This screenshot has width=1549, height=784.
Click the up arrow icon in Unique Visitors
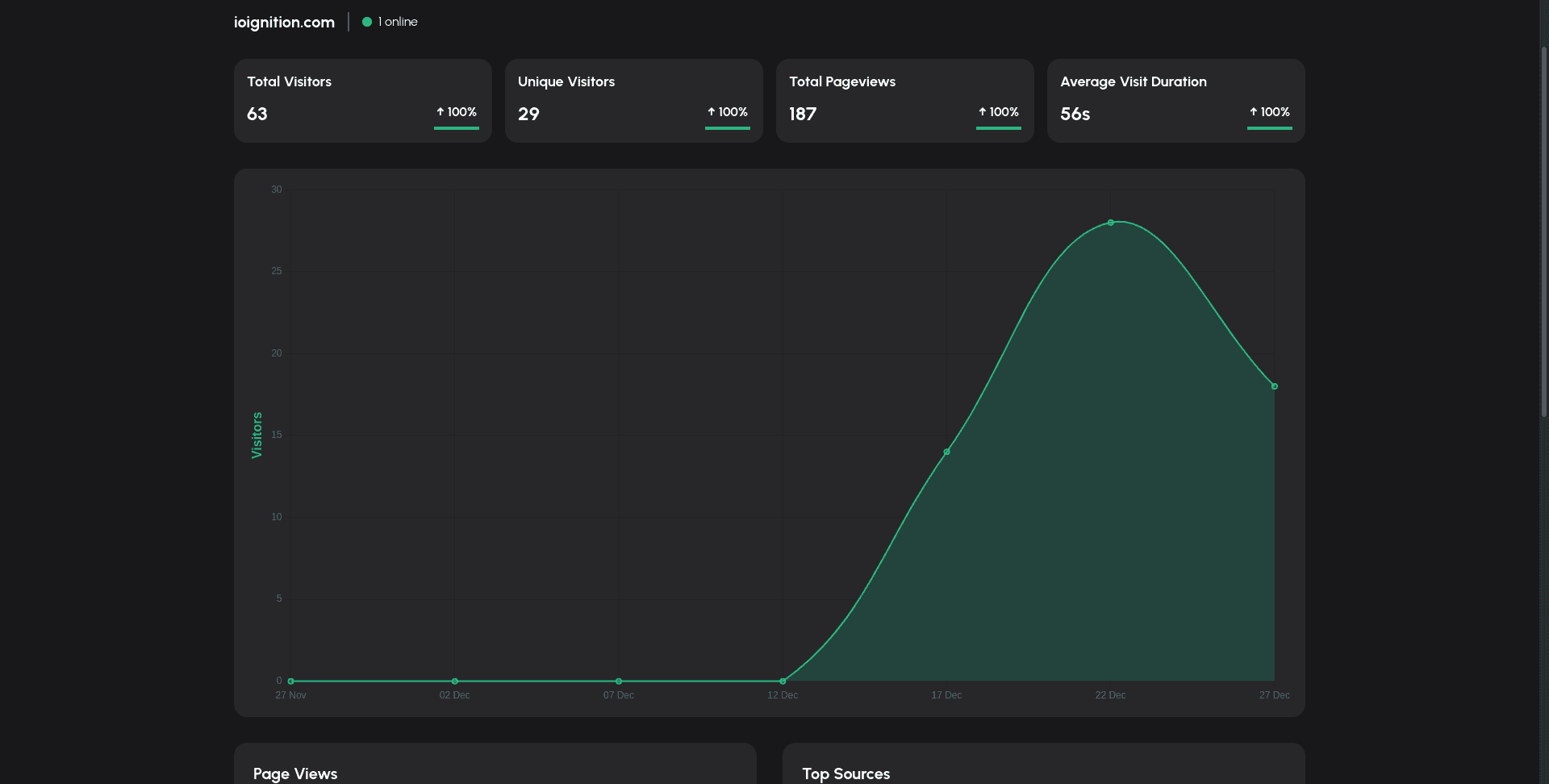click(x=712, y=112)
